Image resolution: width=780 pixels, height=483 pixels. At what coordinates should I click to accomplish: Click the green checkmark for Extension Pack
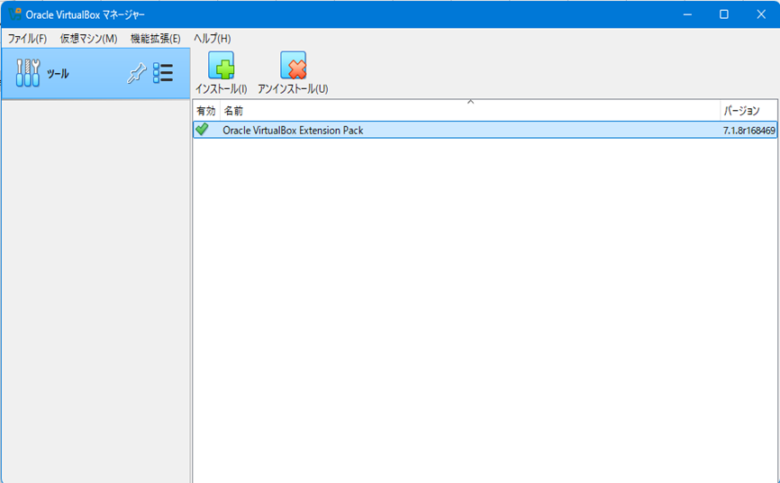[x=202, y=130]
